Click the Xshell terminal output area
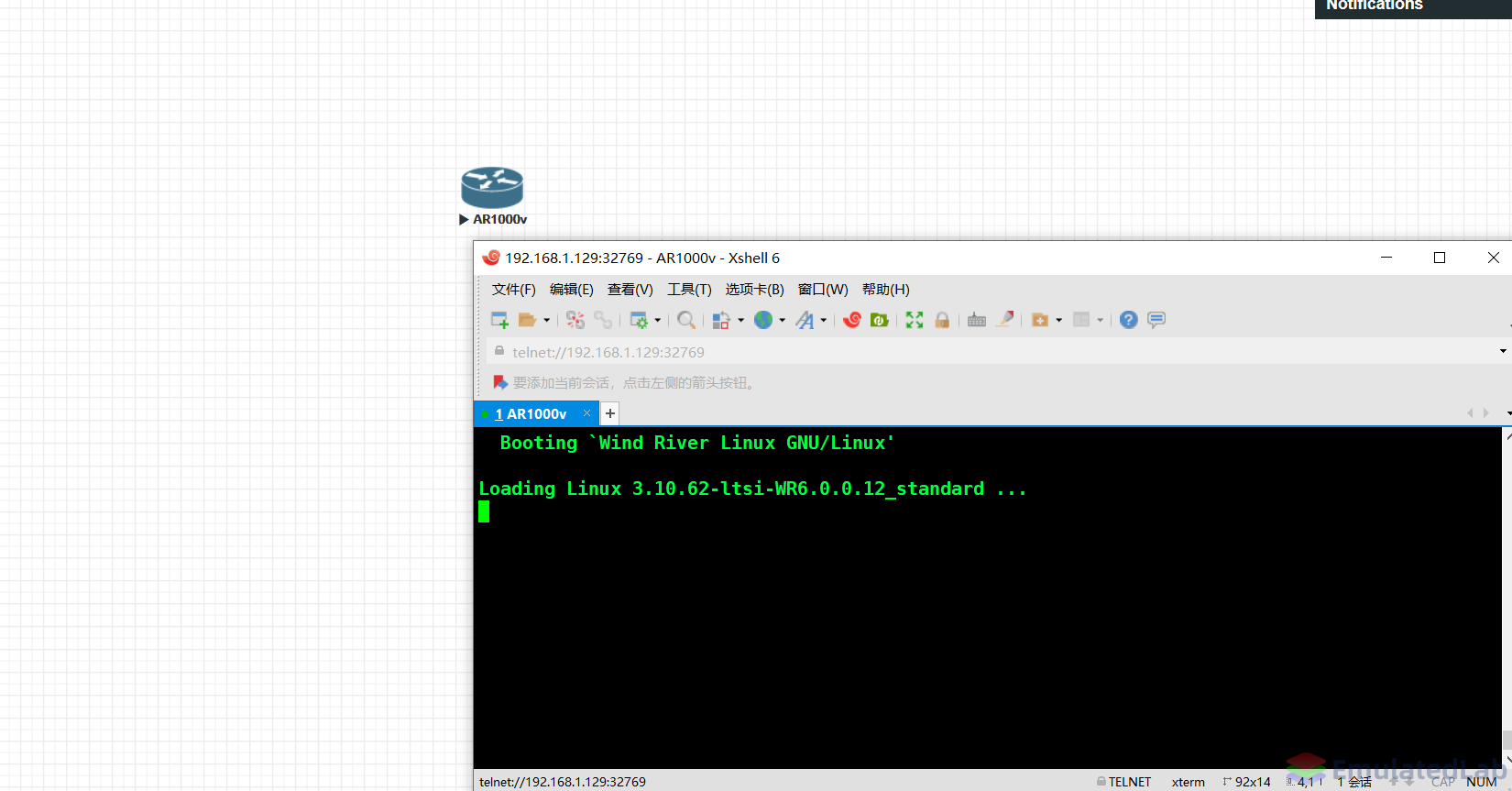1512x791 pixels. pos(987,598)
